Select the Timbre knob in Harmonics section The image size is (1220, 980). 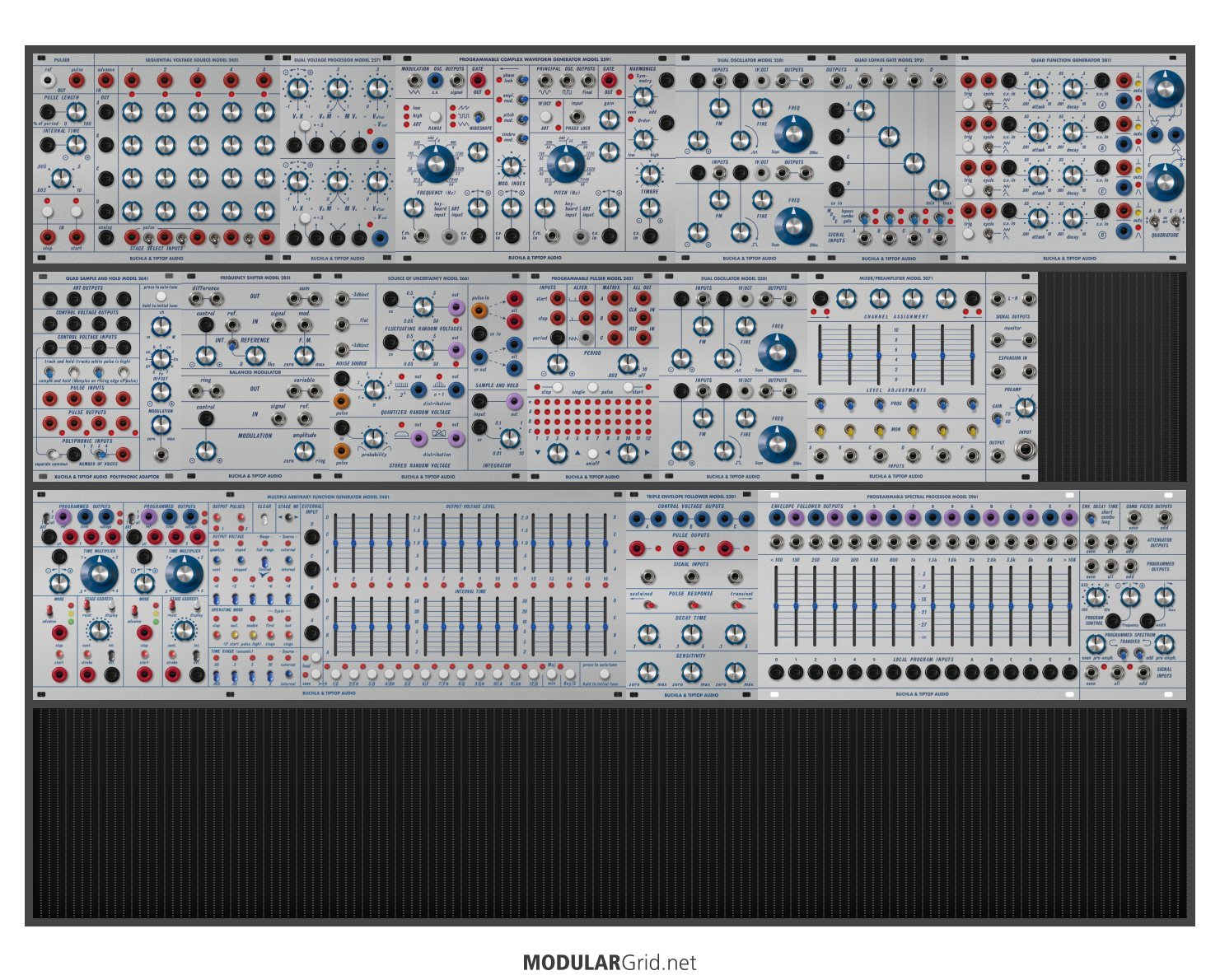650,175
